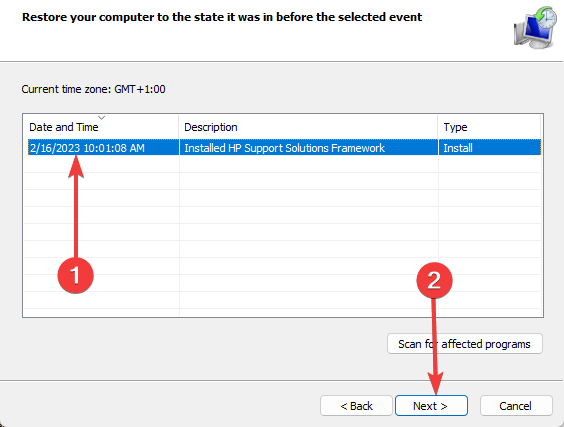Select restore point dated 2/16/2023 10:01:08 AM
This screenshot has width=564, height=427.
click(x=284, y=147)
